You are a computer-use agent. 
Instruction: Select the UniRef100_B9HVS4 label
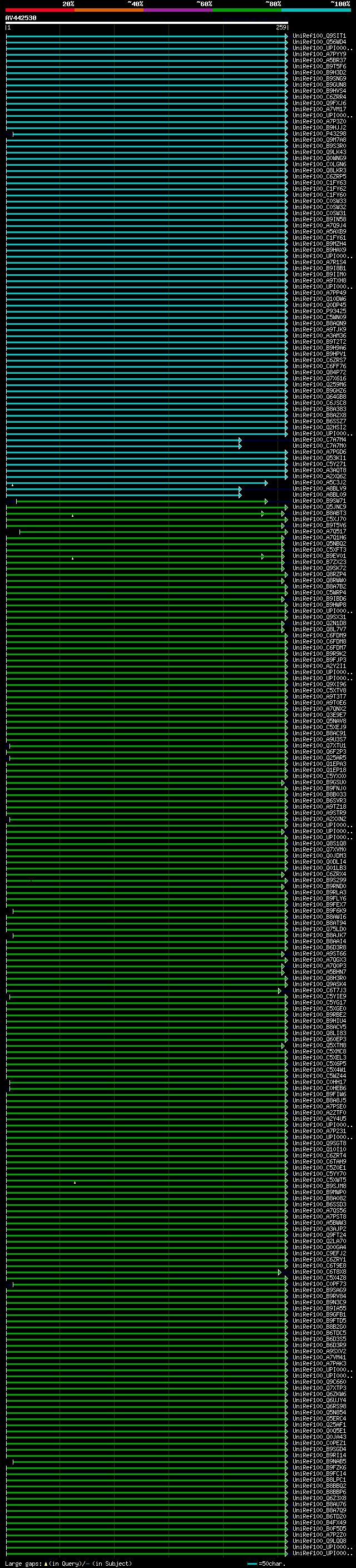tap(319, 91)
